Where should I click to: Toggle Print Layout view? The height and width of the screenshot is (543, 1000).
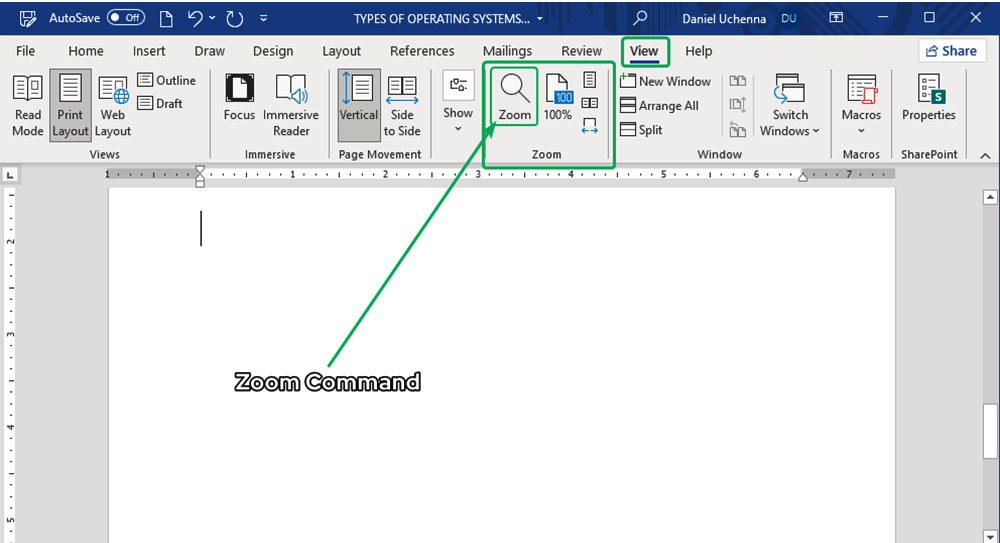click(70, 105)
